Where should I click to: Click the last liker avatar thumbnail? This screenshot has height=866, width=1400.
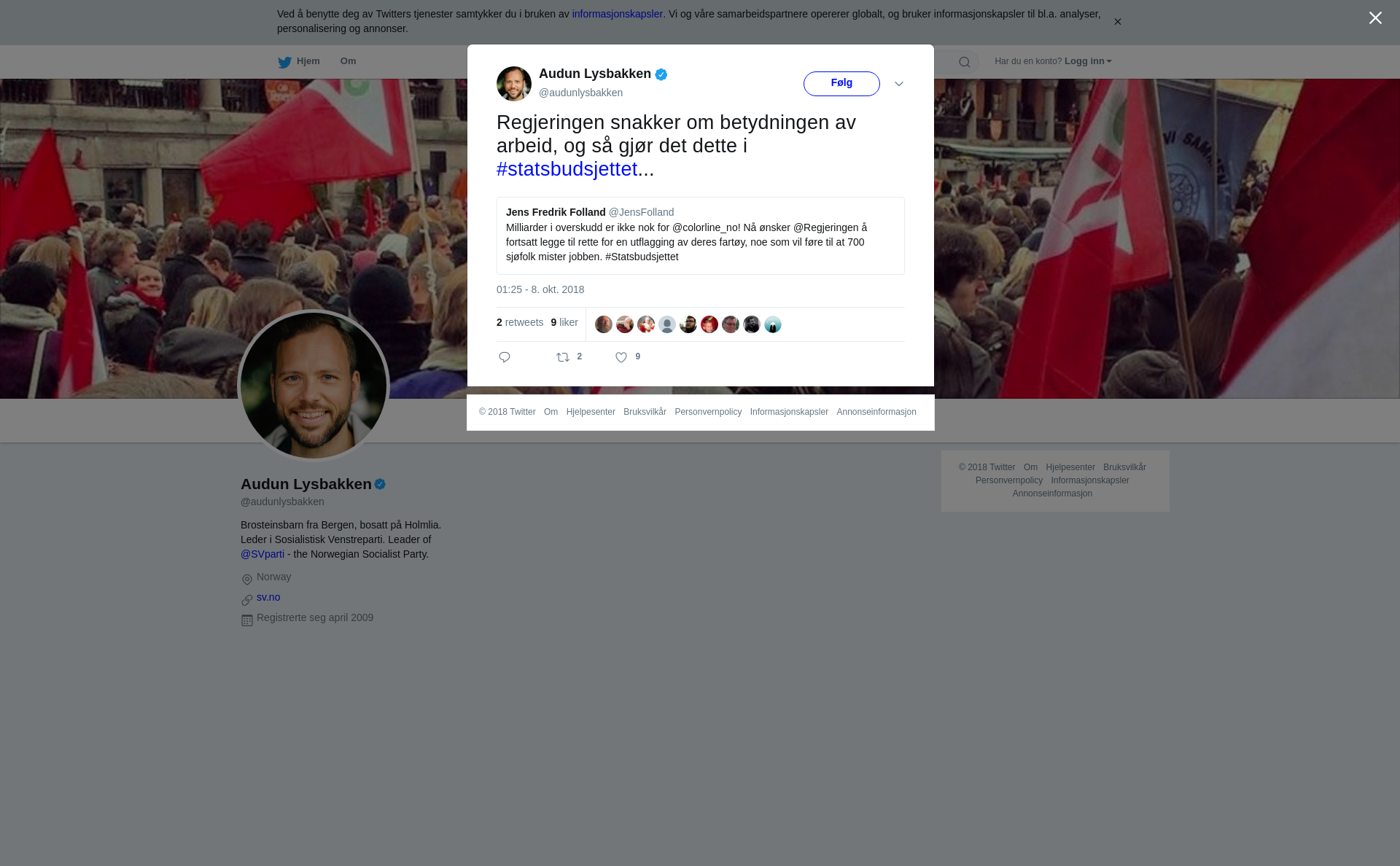tap(773, 324)
